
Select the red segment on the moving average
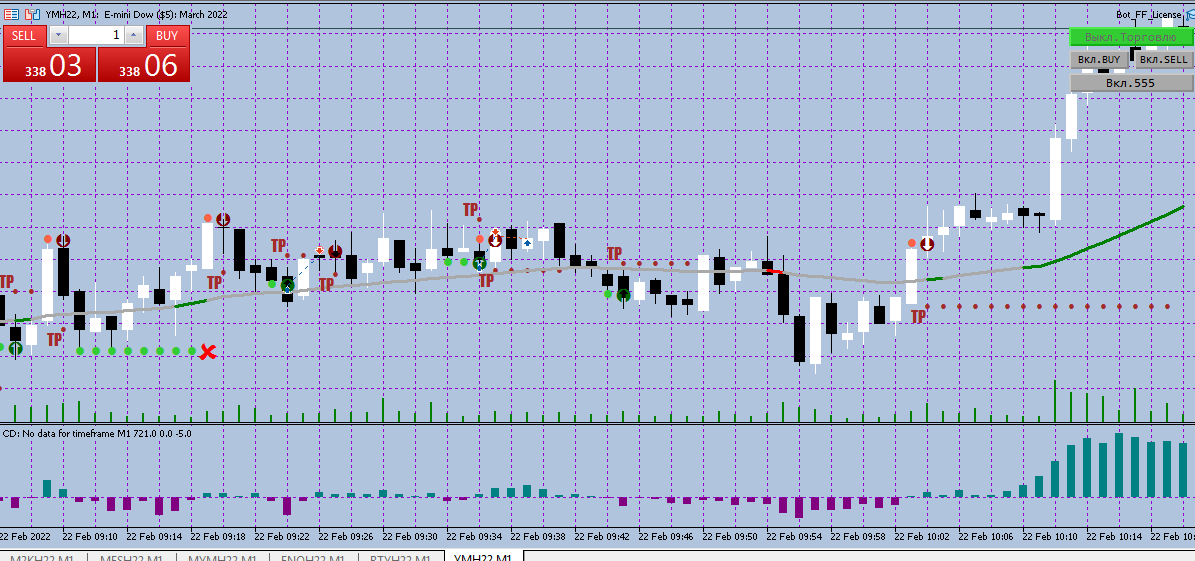point(774,271)
